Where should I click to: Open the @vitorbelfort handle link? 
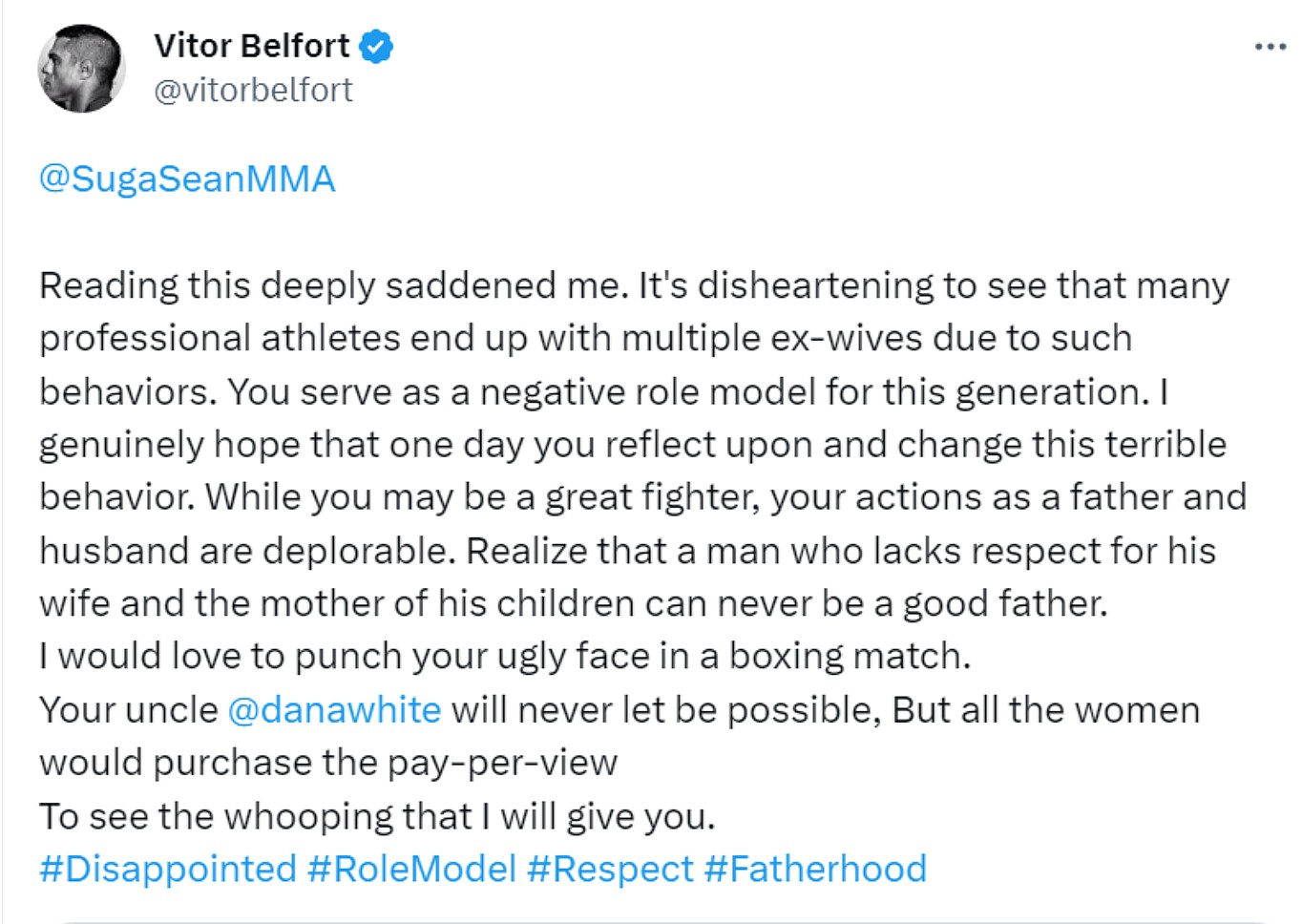(253, 90)
